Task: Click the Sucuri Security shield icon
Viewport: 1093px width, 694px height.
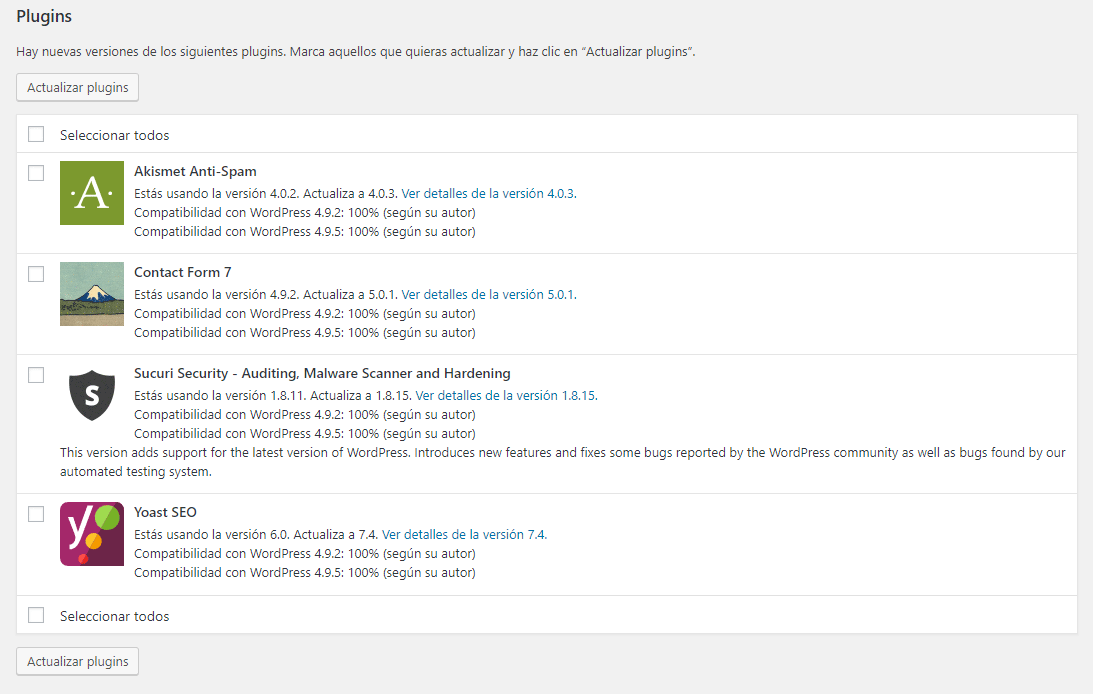Action: (x=91, y=395)
